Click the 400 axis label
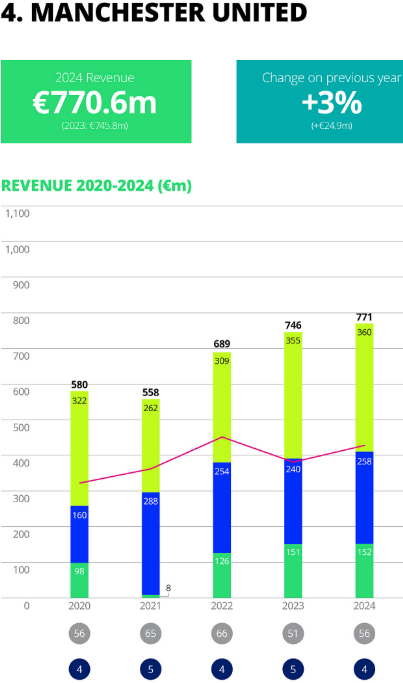Viewport: 403px width, 683px height. pyautogui.click(x=21, y=463)
